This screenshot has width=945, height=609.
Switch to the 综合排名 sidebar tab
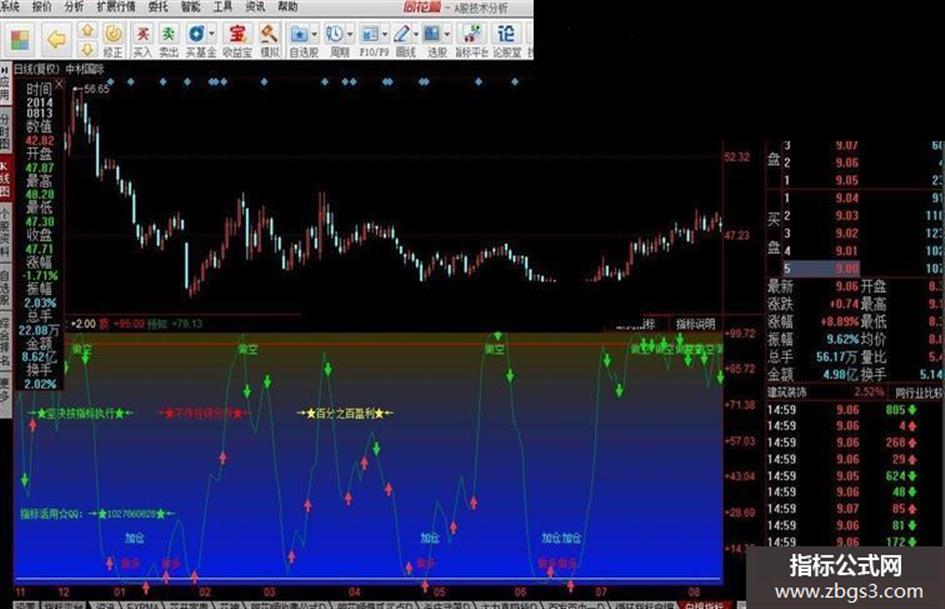[5, 341]
